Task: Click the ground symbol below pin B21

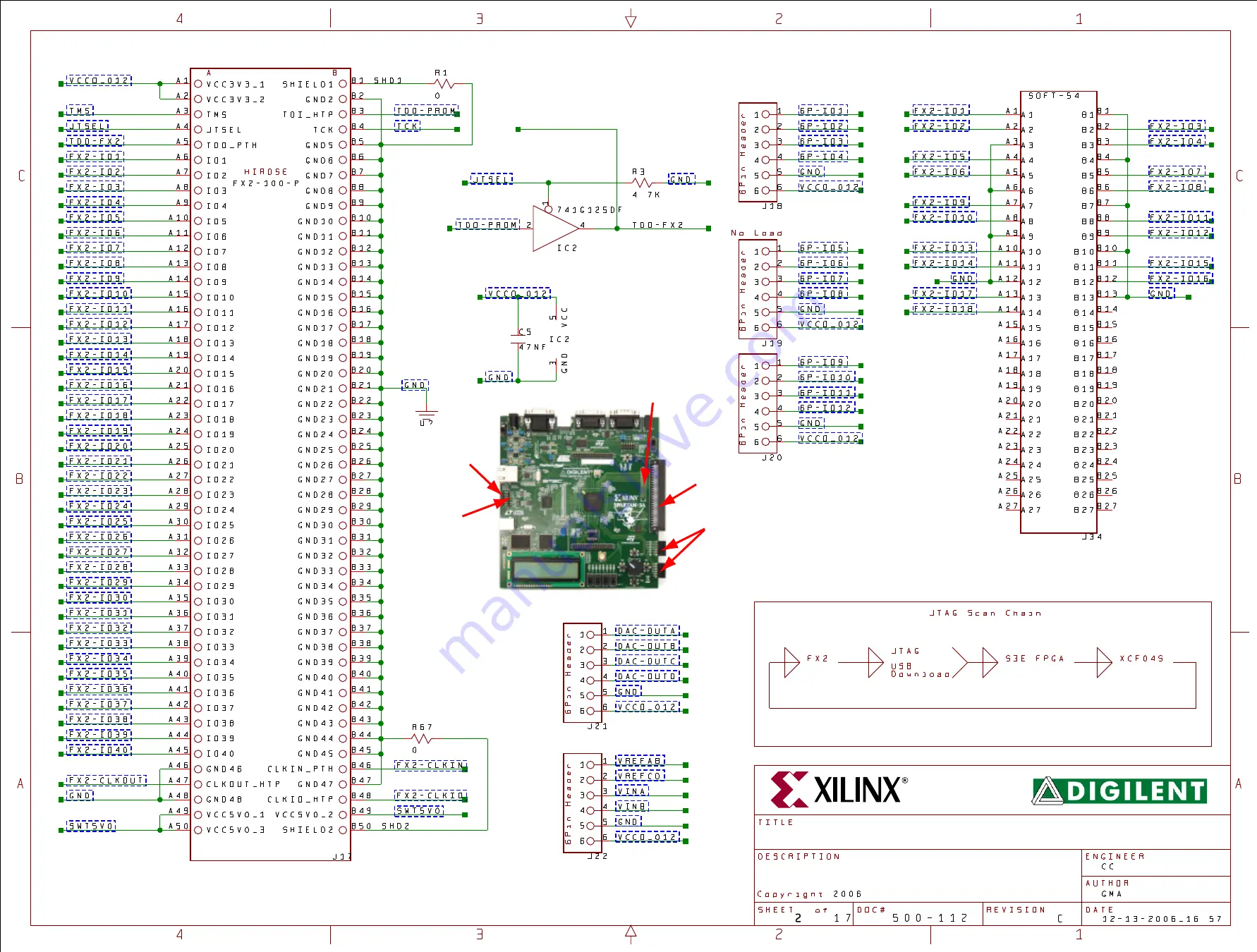Action: (x=427, y=415)
